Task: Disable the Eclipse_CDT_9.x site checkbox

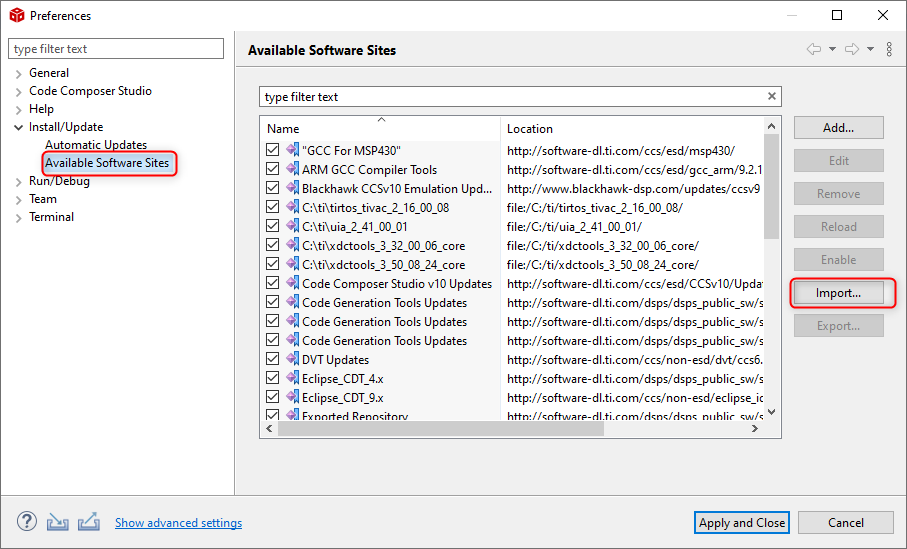Action: [x=272, y=397]
